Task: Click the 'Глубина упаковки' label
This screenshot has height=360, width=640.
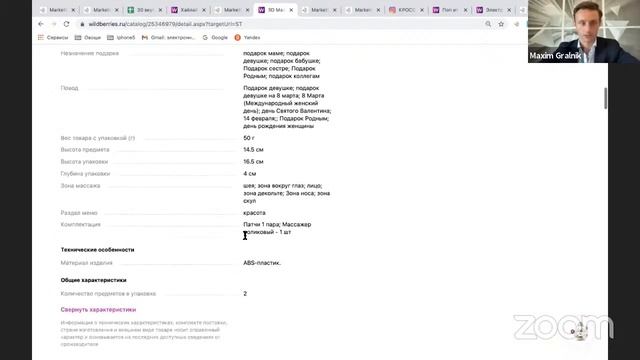Action: coord(85,174)
